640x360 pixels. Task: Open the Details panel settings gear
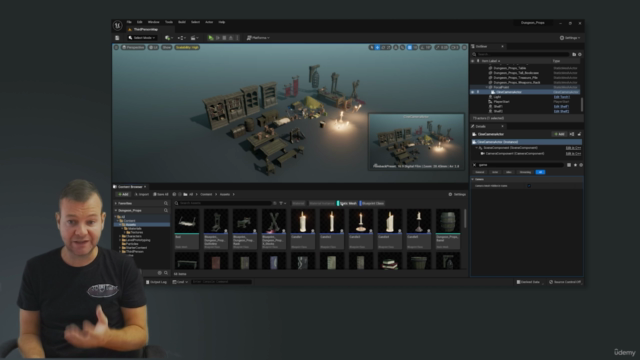(x=581, y=165)
